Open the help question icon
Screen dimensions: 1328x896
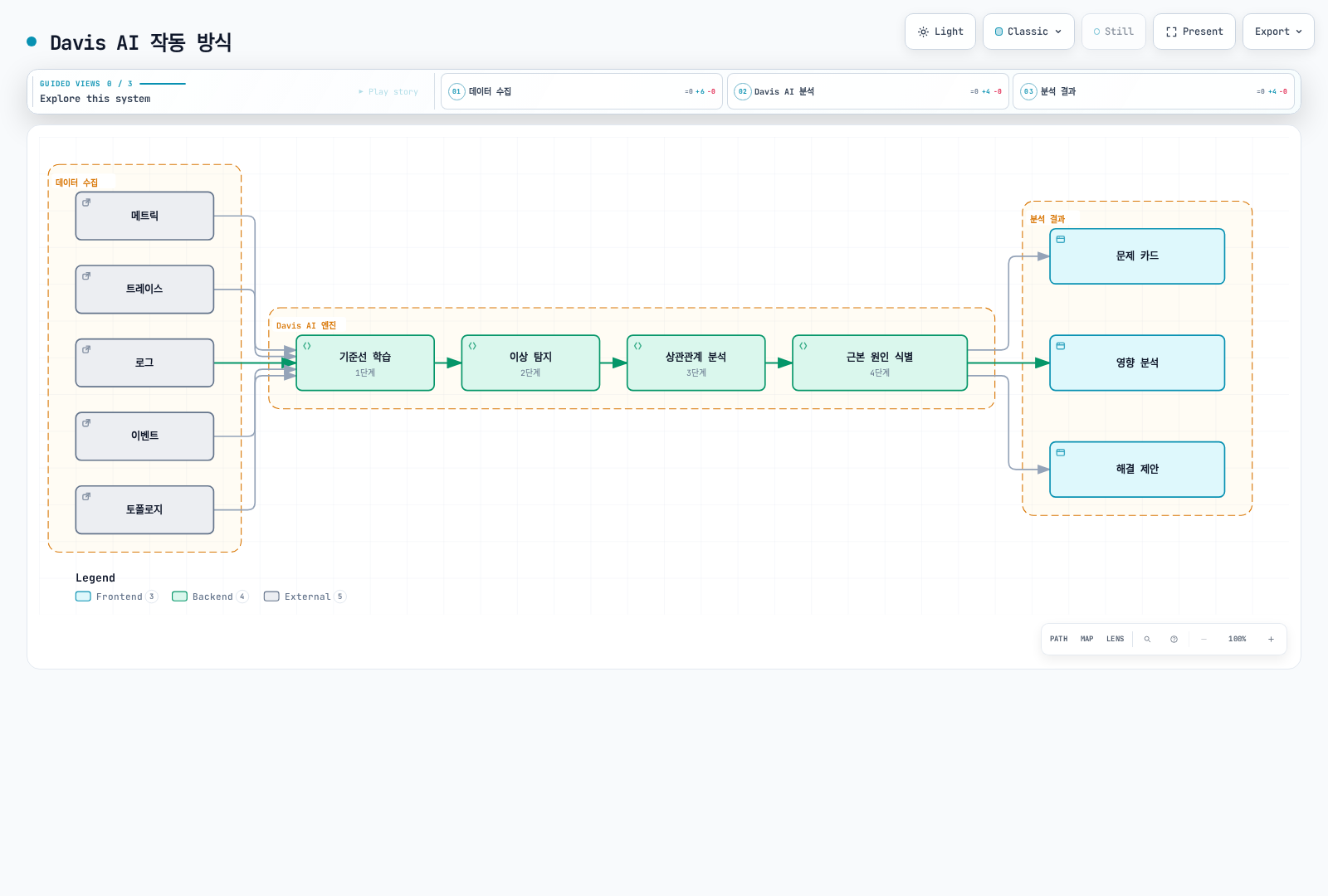(1174, 639)
